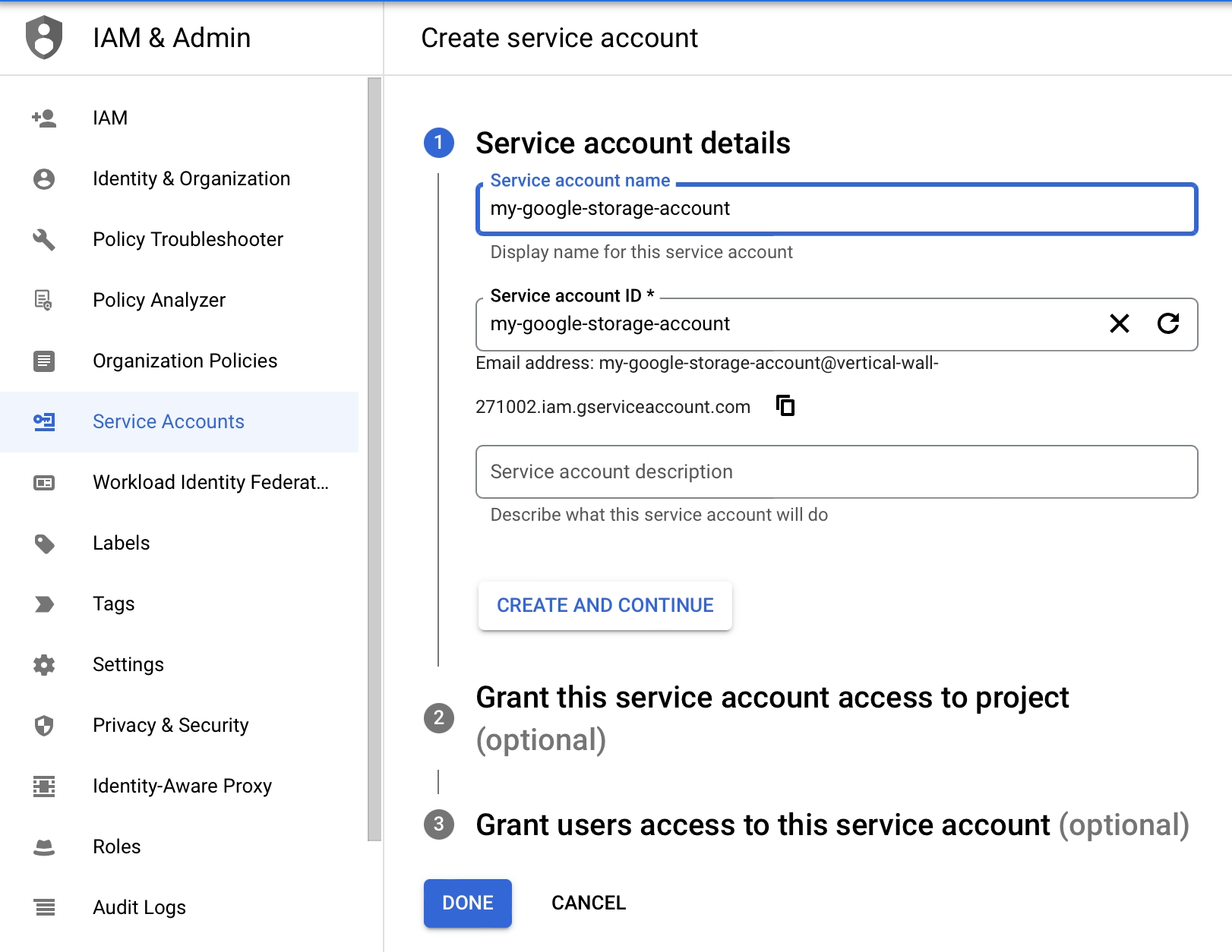
Task: Click the Policy Analyzer document icon
Action: click(x=44, y=301)
